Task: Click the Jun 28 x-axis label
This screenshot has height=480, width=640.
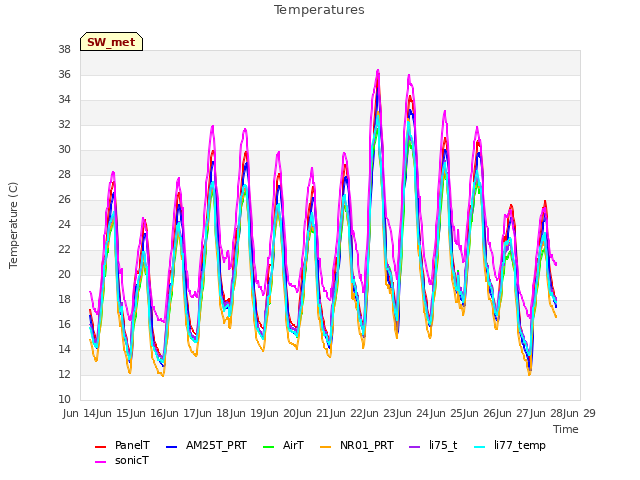Action: pyautogui.click(x=547, y=413)
